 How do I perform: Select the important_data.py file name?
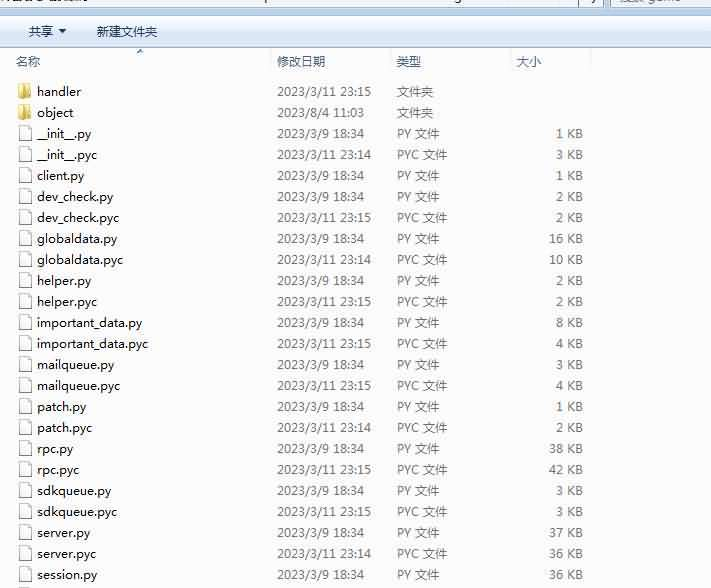(89, 323)
